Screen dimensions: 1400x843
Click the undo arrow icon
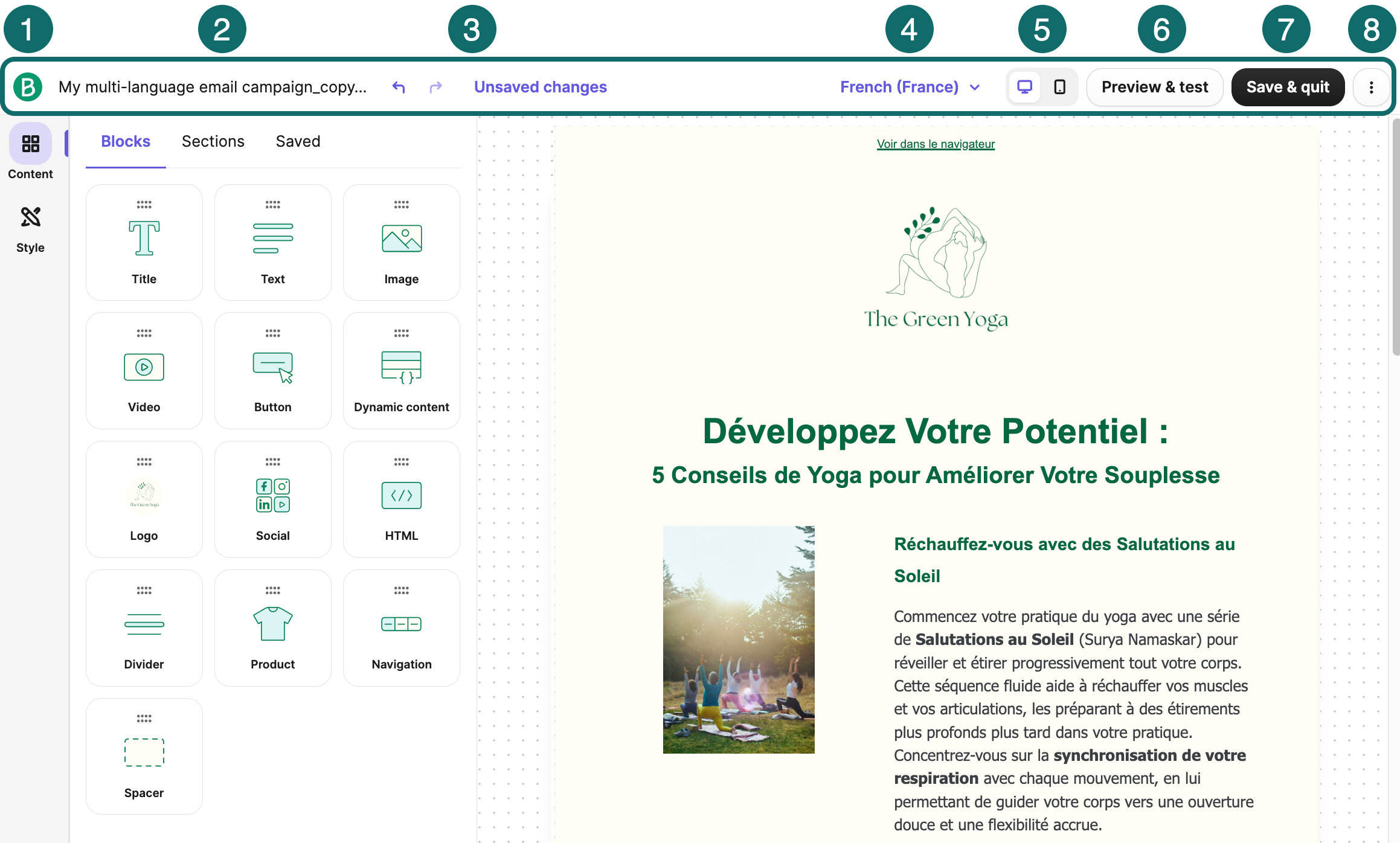pos(399,87)
